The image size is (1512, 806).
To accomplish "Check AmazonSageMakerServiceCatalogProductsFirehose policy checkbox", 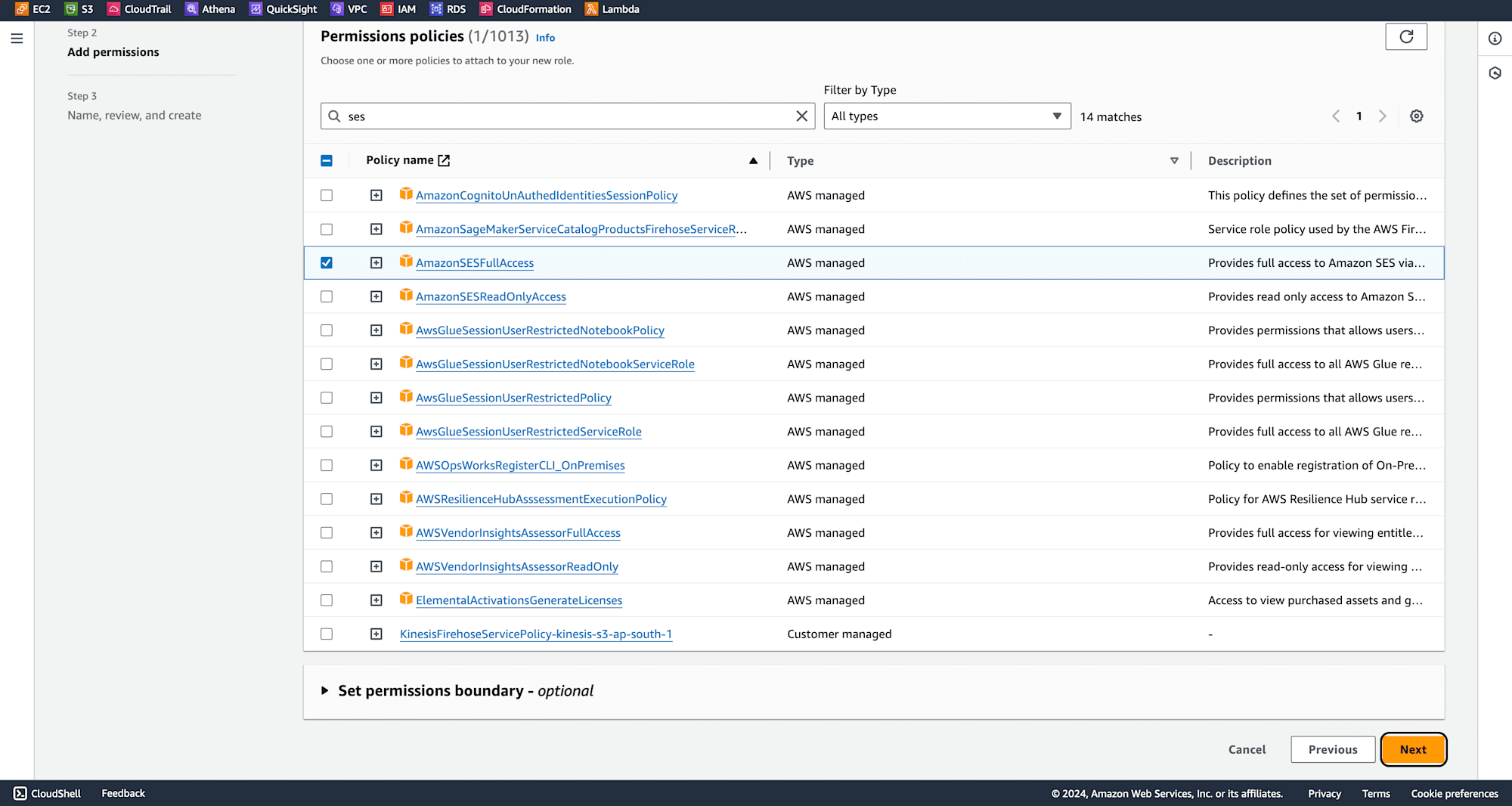I will (327, 229).
